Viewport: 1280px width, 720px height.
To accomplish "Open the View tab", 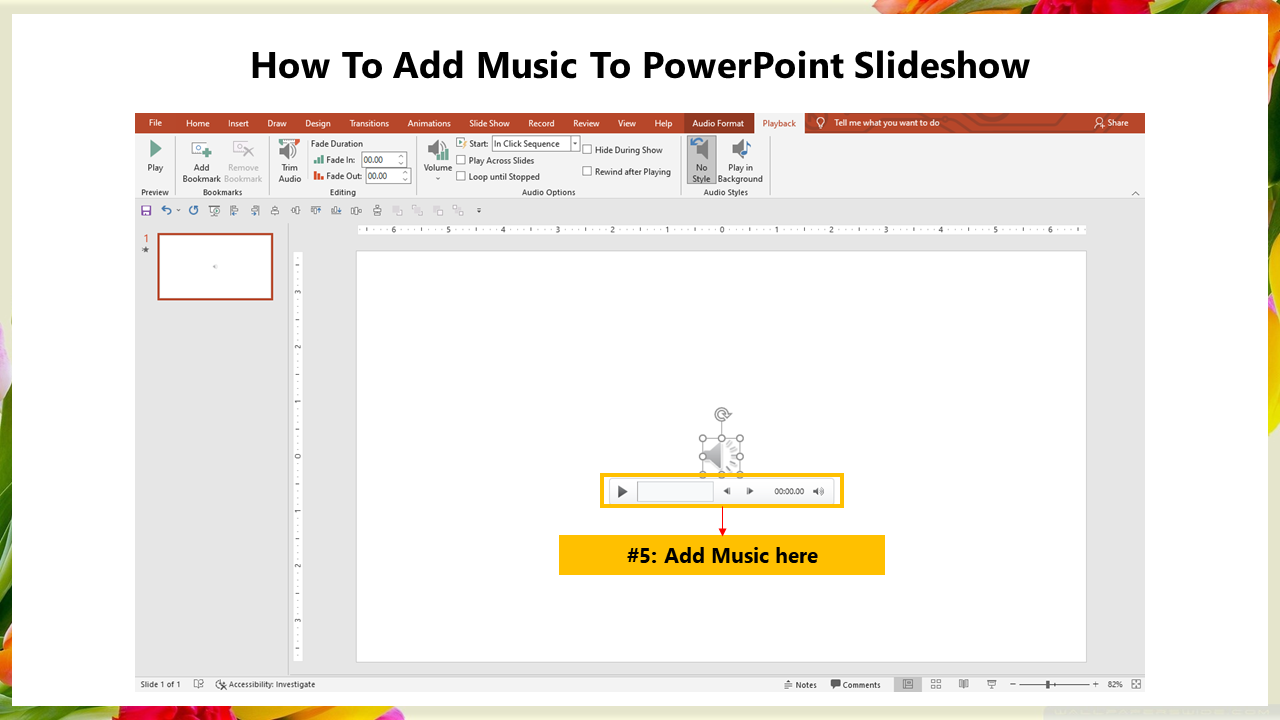I will pos(627,123).
